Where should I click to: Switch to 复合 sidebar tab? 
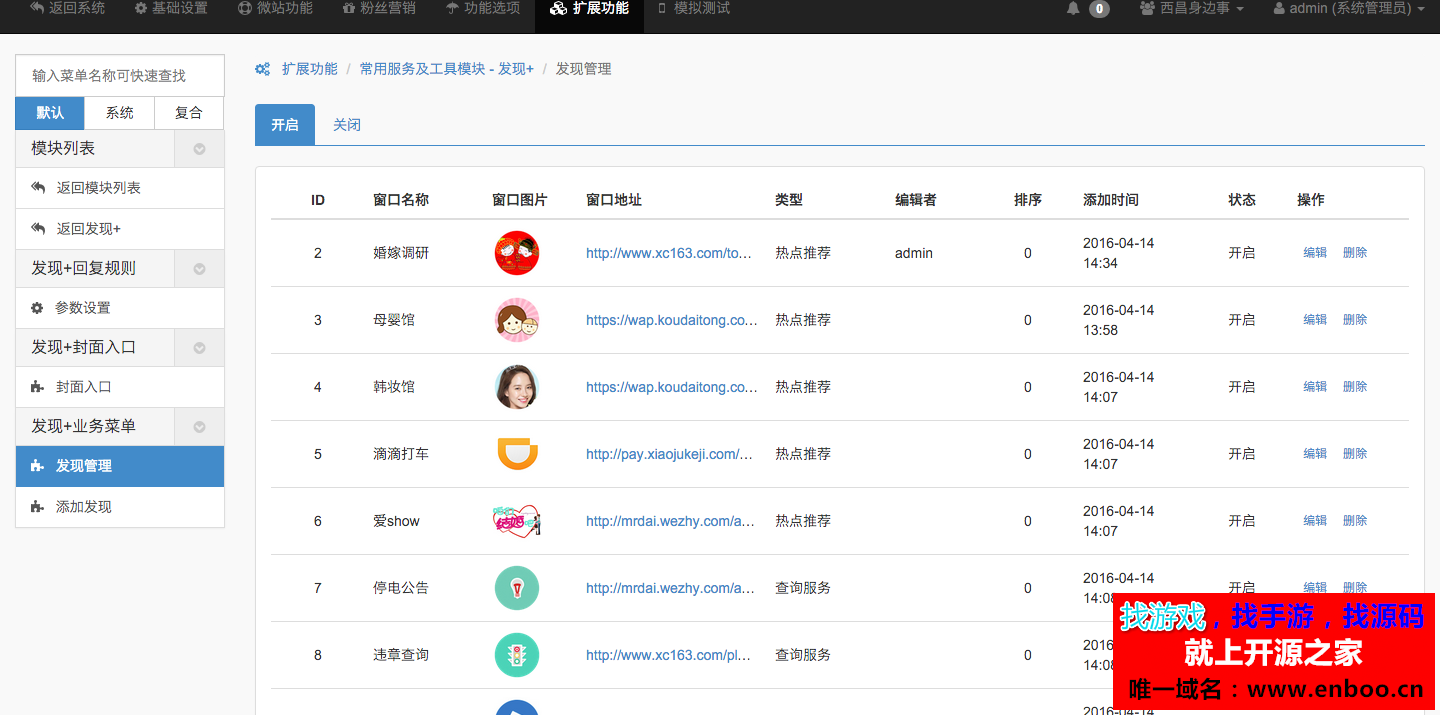tap(189, 113)
